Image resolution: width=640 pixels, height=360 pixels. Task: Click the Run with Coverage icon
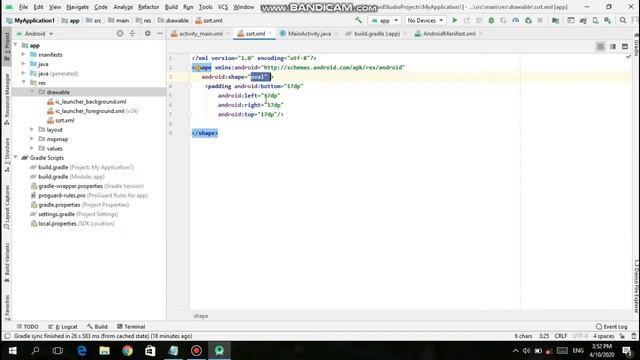(503, 20)
